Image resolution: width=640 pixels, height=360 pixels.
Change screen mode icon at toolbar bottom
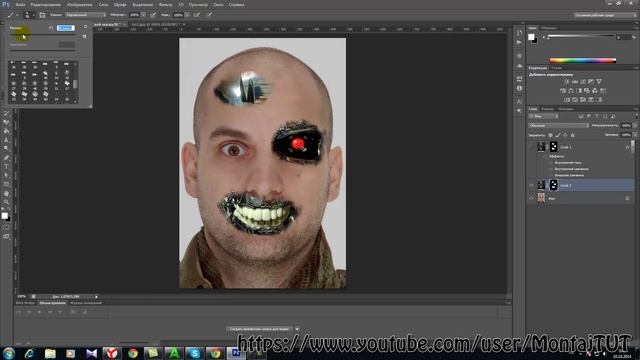tap(6, 236)
